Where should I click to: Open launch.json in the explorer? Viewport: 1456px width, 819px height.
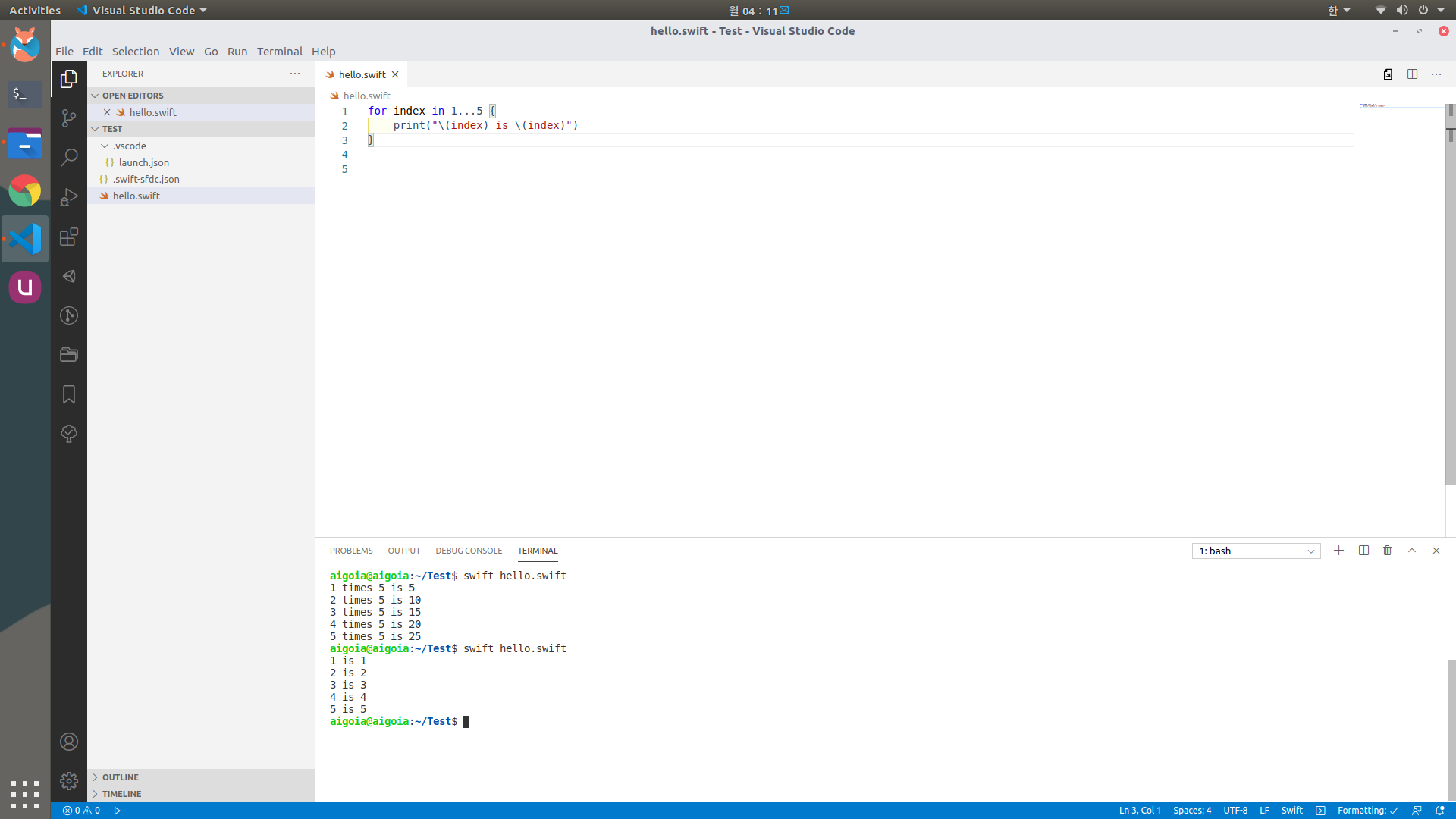[143, 162]
